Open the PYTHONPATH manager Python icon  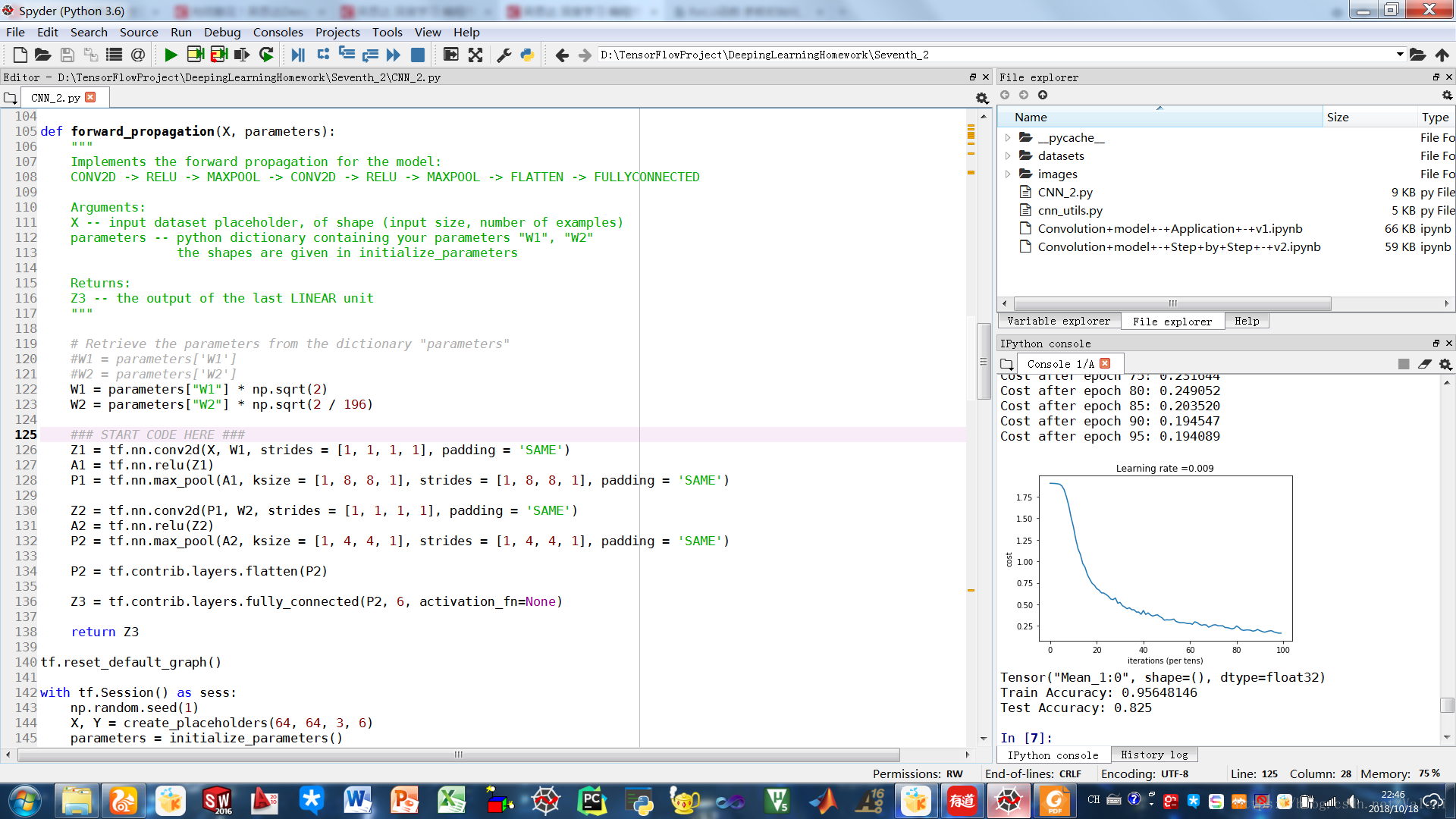coord(527,55)
